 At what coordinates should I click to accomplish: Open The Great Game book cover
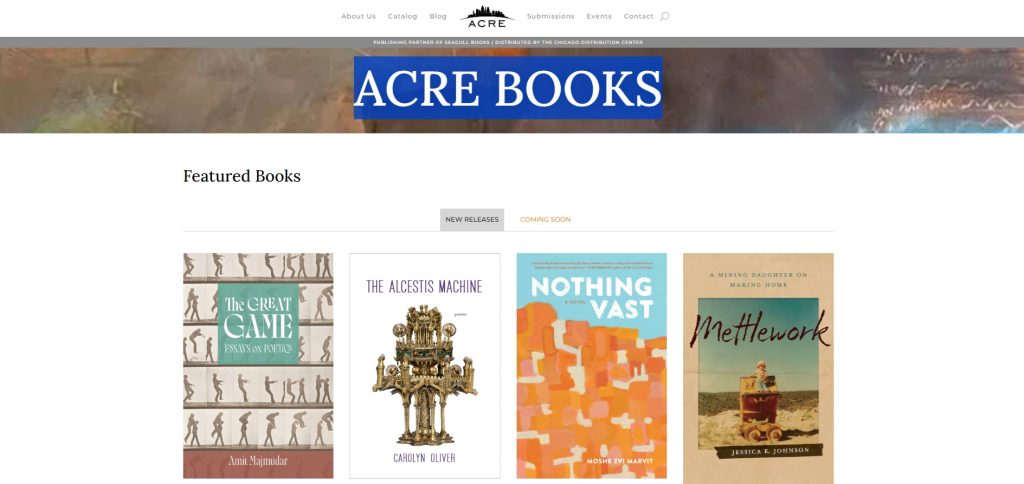(258, 366)
